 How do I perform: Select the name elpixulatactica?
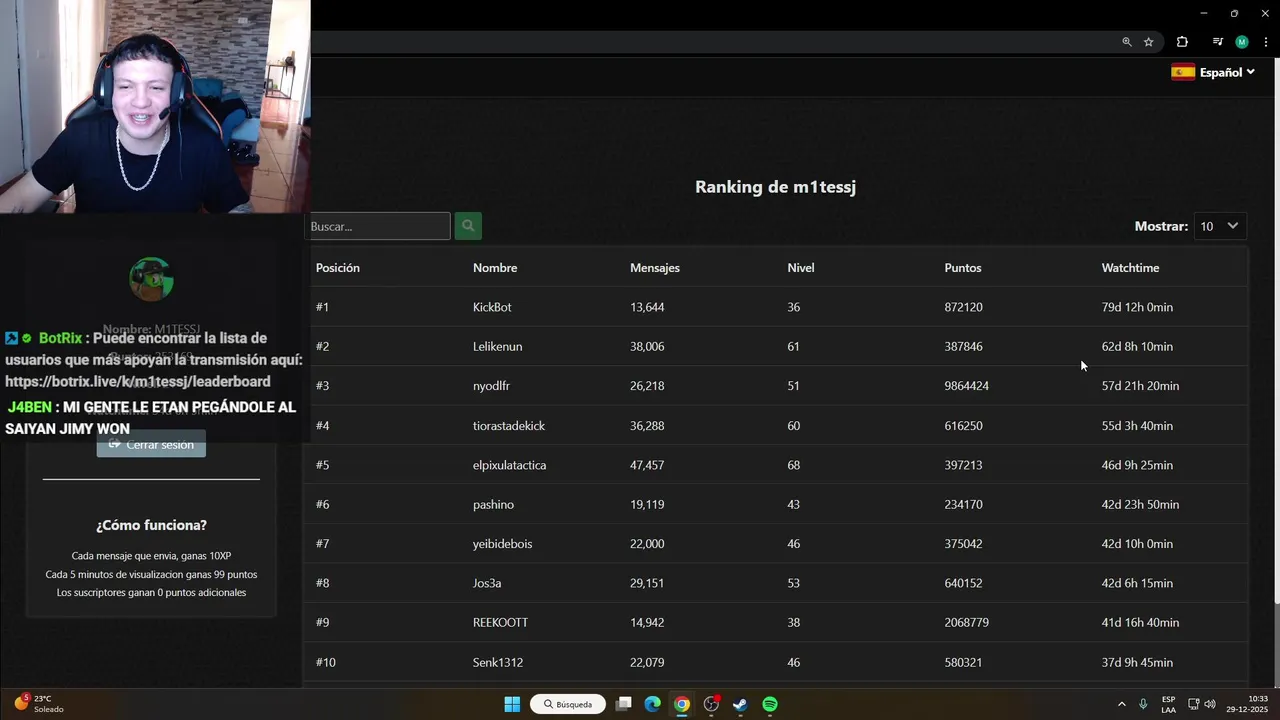(509, 465)
